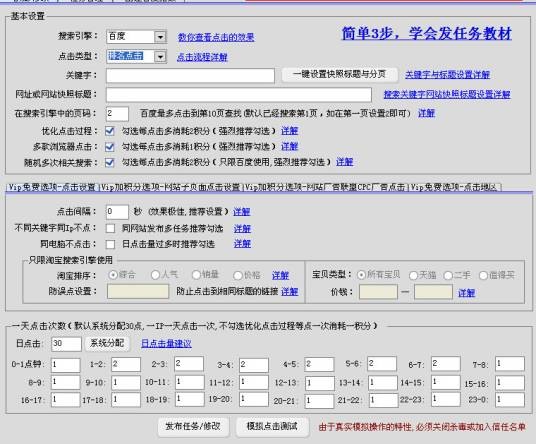Click the 19-20 hour input field
Screen dimensions: 536x444
pos(254,399)
